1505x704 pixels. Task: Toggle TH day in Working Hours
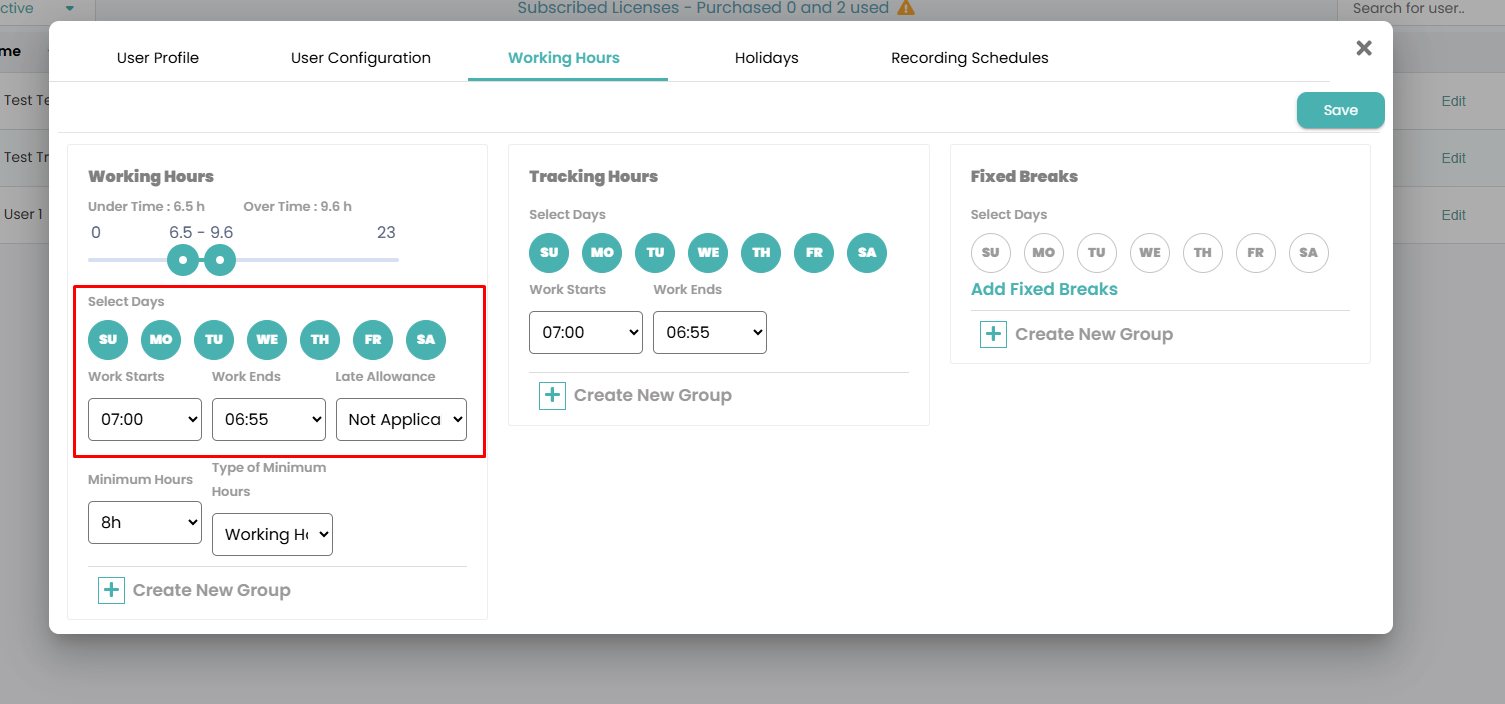[x=320, y=339]
